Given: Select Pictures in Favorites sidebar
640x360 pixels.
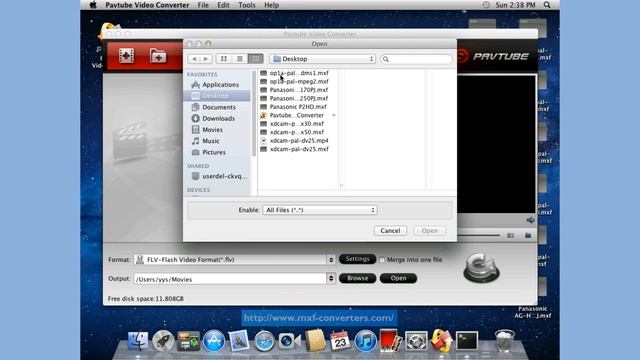Looking at the screenshot, I should tap(215, 152).
